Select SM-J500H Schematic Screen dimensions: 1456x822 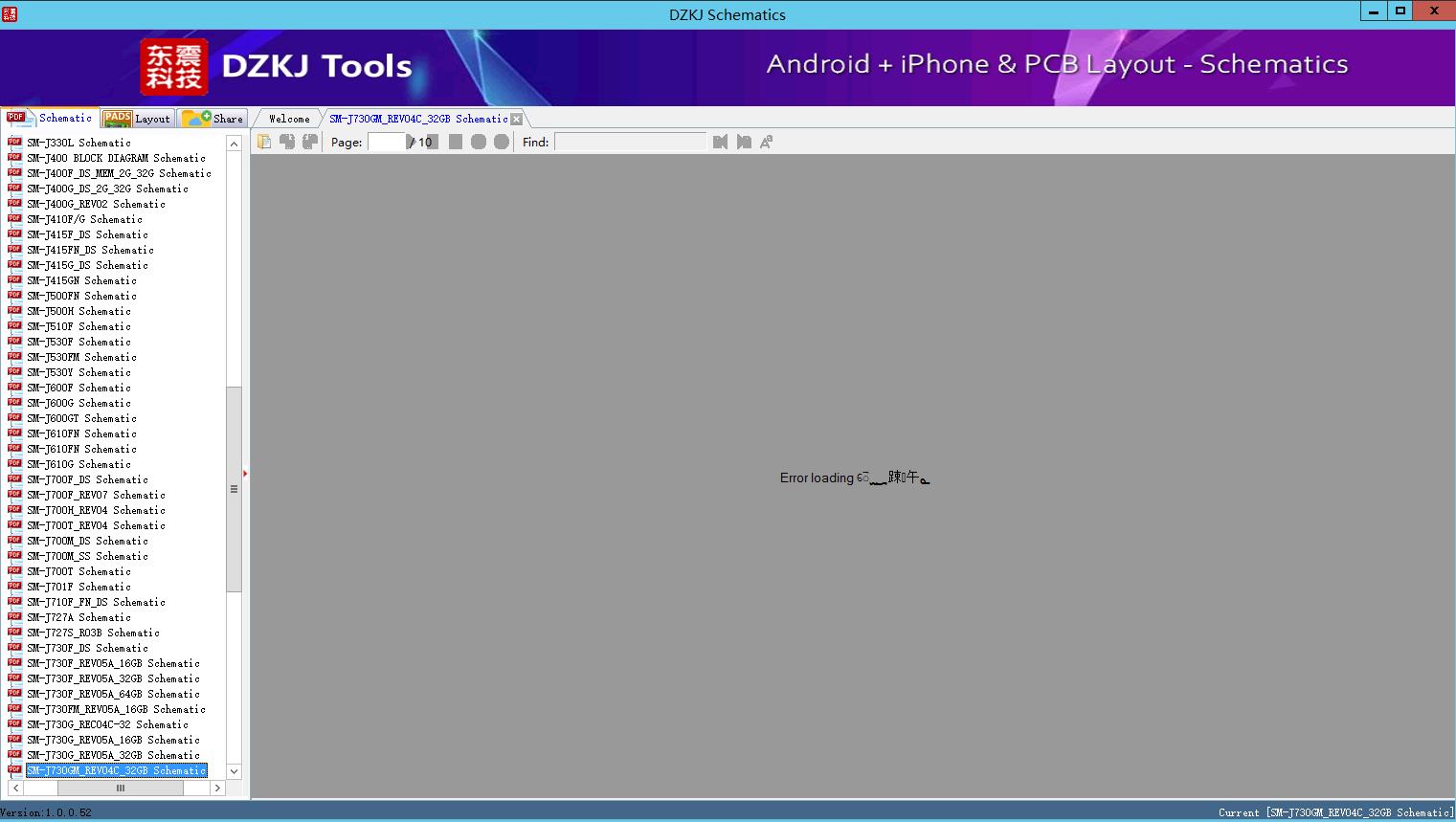click(x=79, y=311)
